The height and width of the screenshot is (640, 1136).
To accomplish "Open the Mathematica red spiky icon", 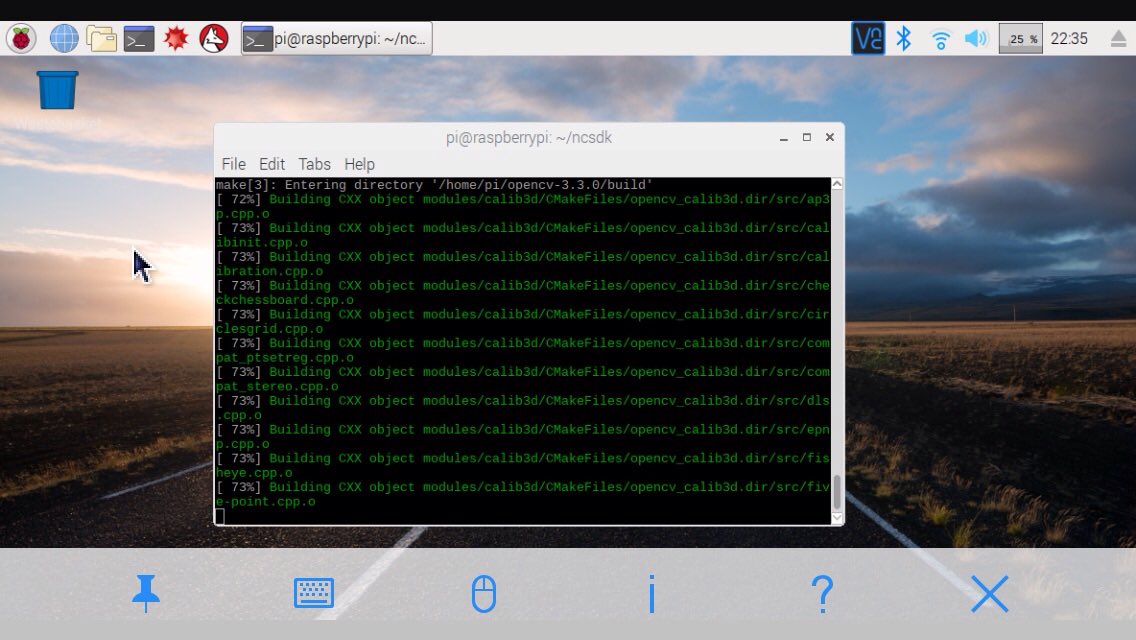I will pyautogui.click(x=176, y=38).
